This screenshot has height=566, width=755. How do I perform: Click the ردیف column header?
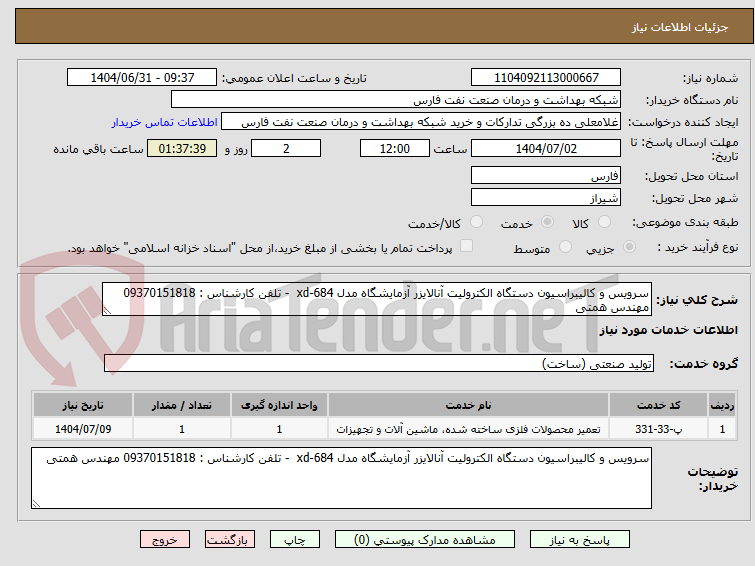[722, 405]
